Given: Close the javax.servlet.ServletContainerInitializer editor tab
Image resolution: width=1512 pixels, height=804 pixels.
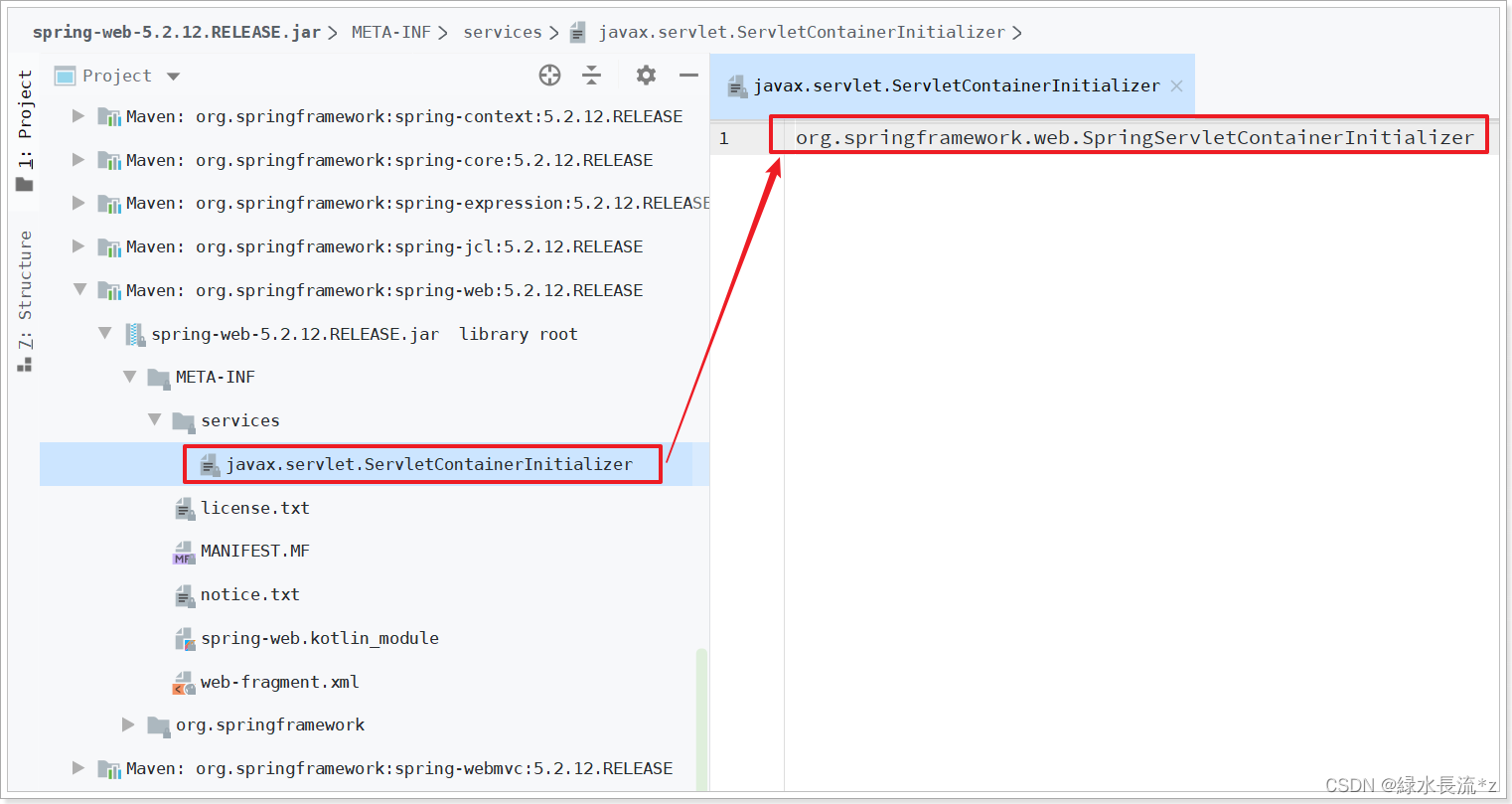Looking at the screenshot, I should point(1176,86).
